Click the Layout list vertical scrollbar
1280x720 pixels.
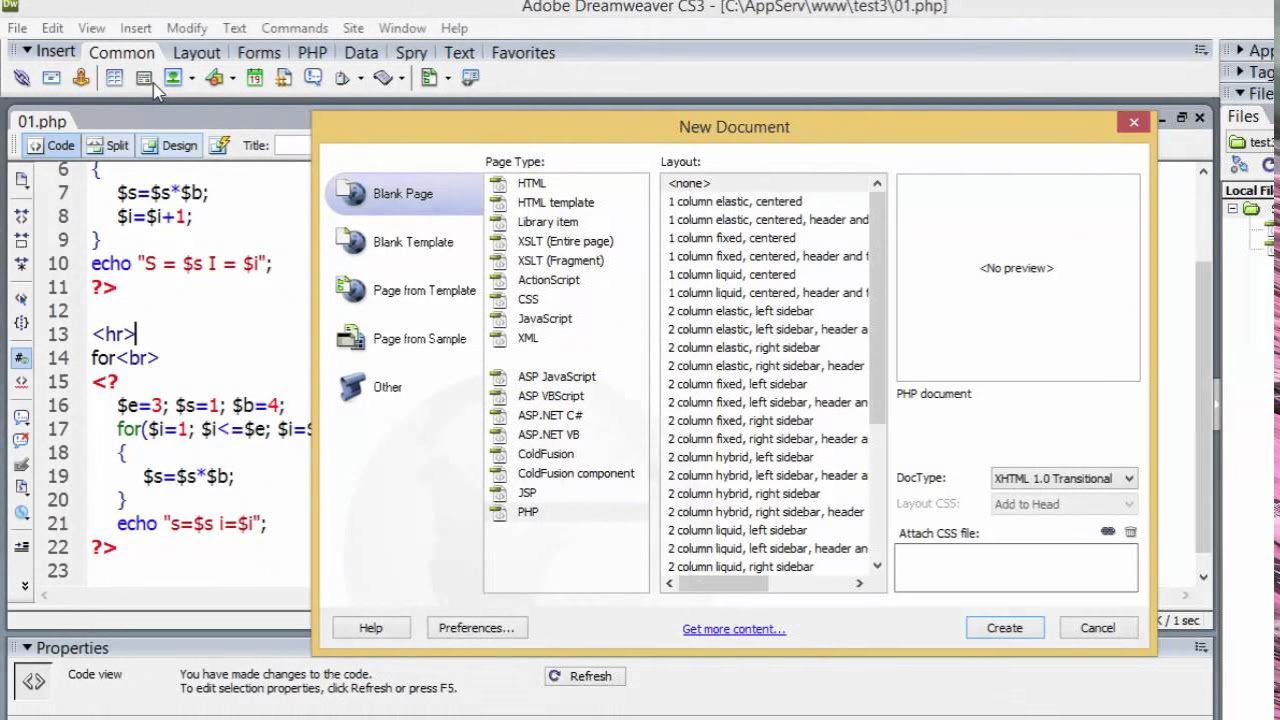point(877,374)
